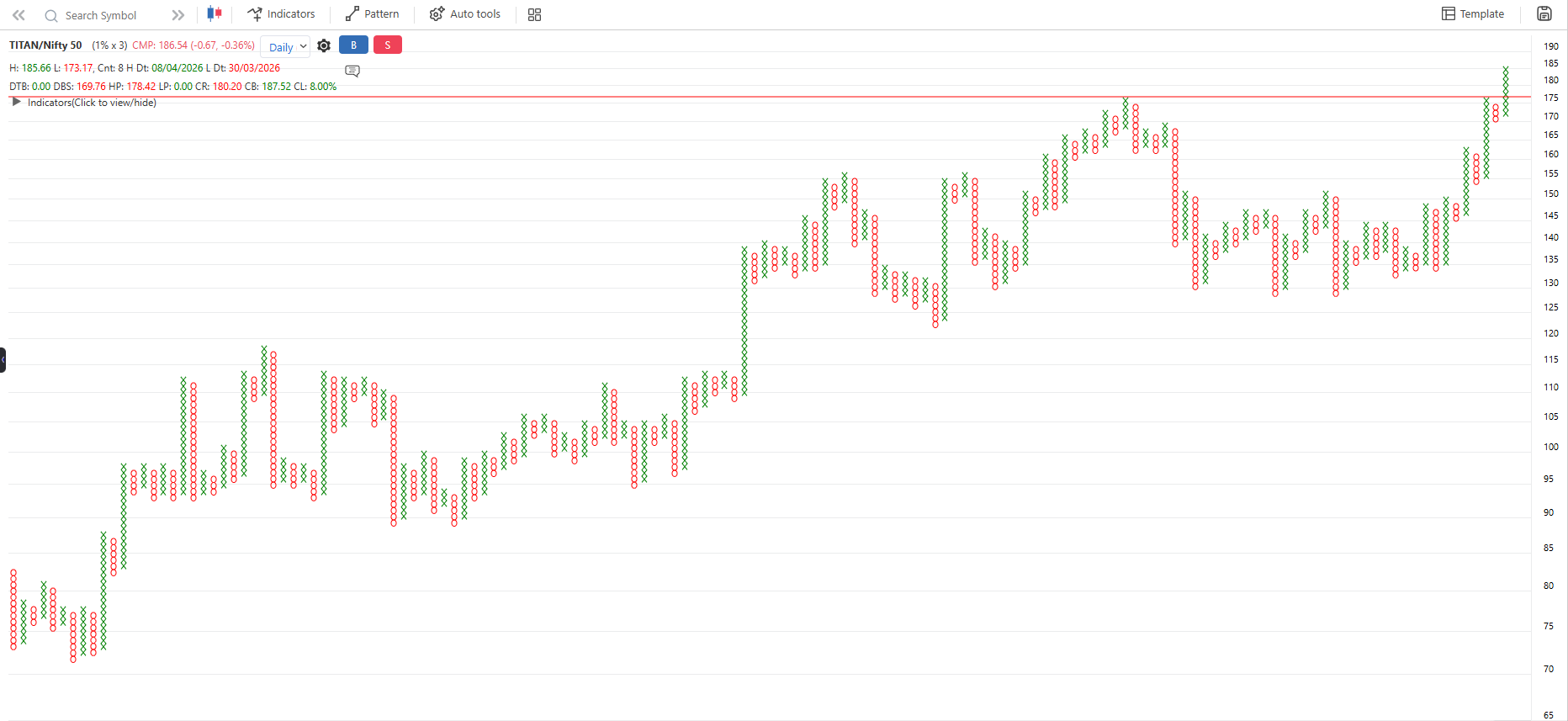The height and width of the screenshot is (721, 1568).
Task: Open the candlestick chart type icon
Action: point(215,13)
